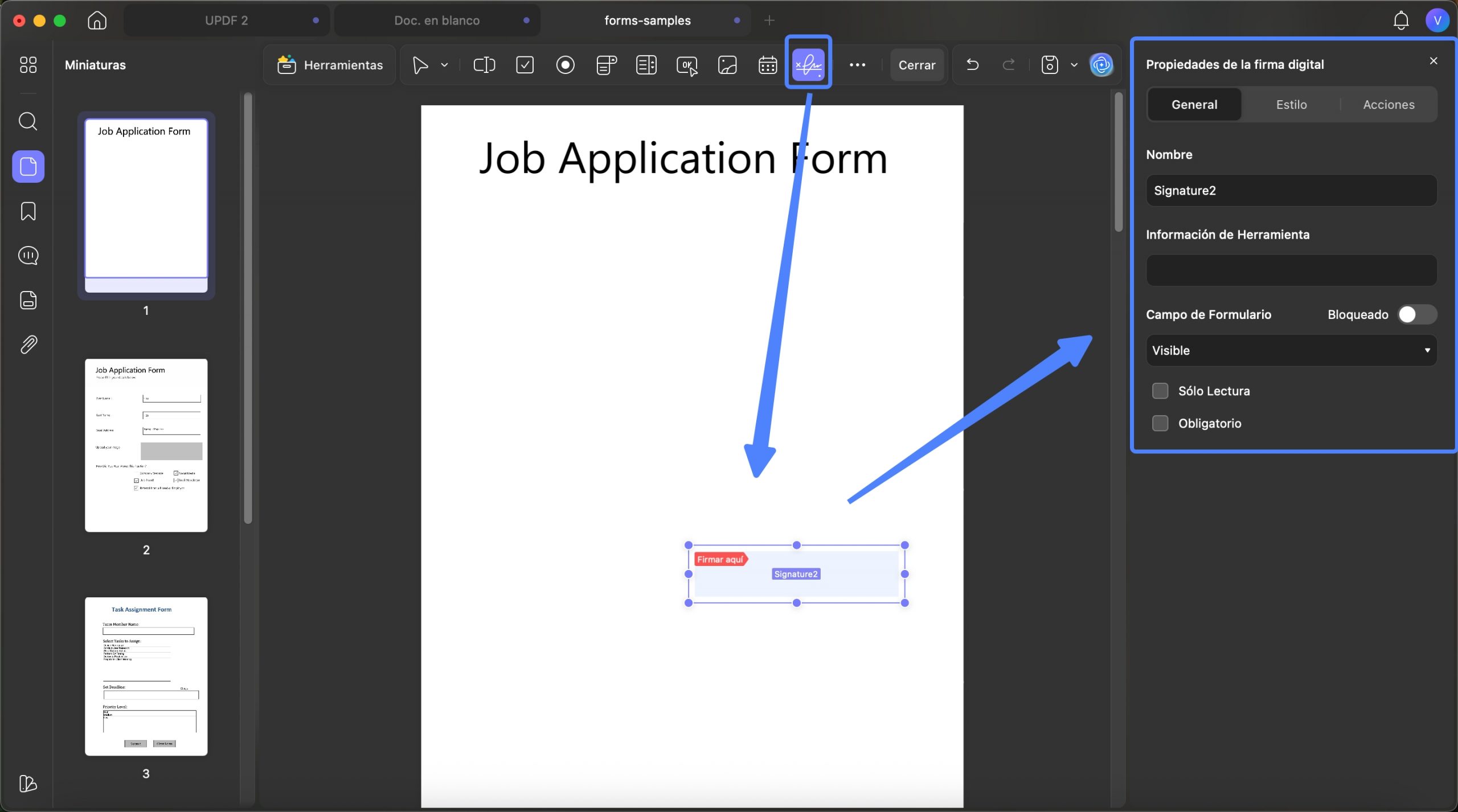Select page 3 Task Assignment thumbnail
This screenshot has height=812, width=1458.
coord(146,676)
